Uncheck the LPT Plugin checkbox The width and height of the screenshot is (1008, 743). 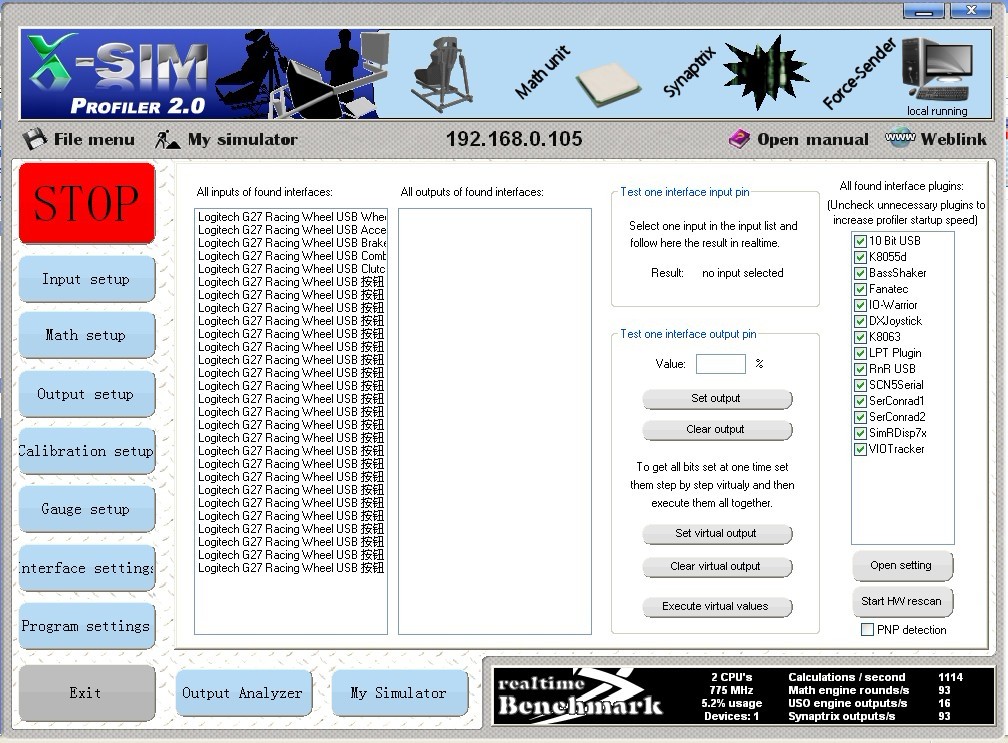(x=860, y=353)
